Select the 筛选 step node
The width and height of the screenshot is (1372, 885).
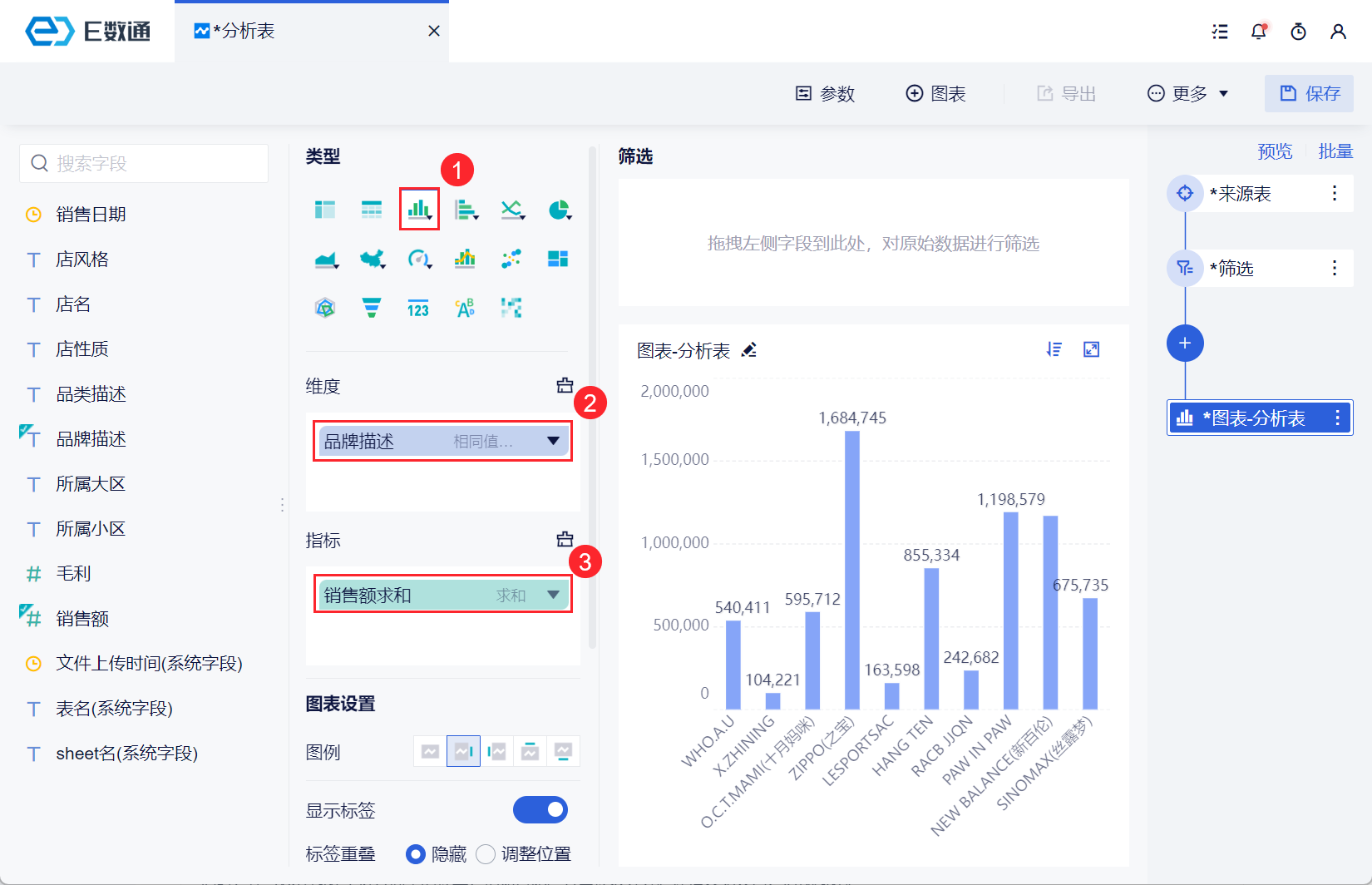[x=1260, y=268]
